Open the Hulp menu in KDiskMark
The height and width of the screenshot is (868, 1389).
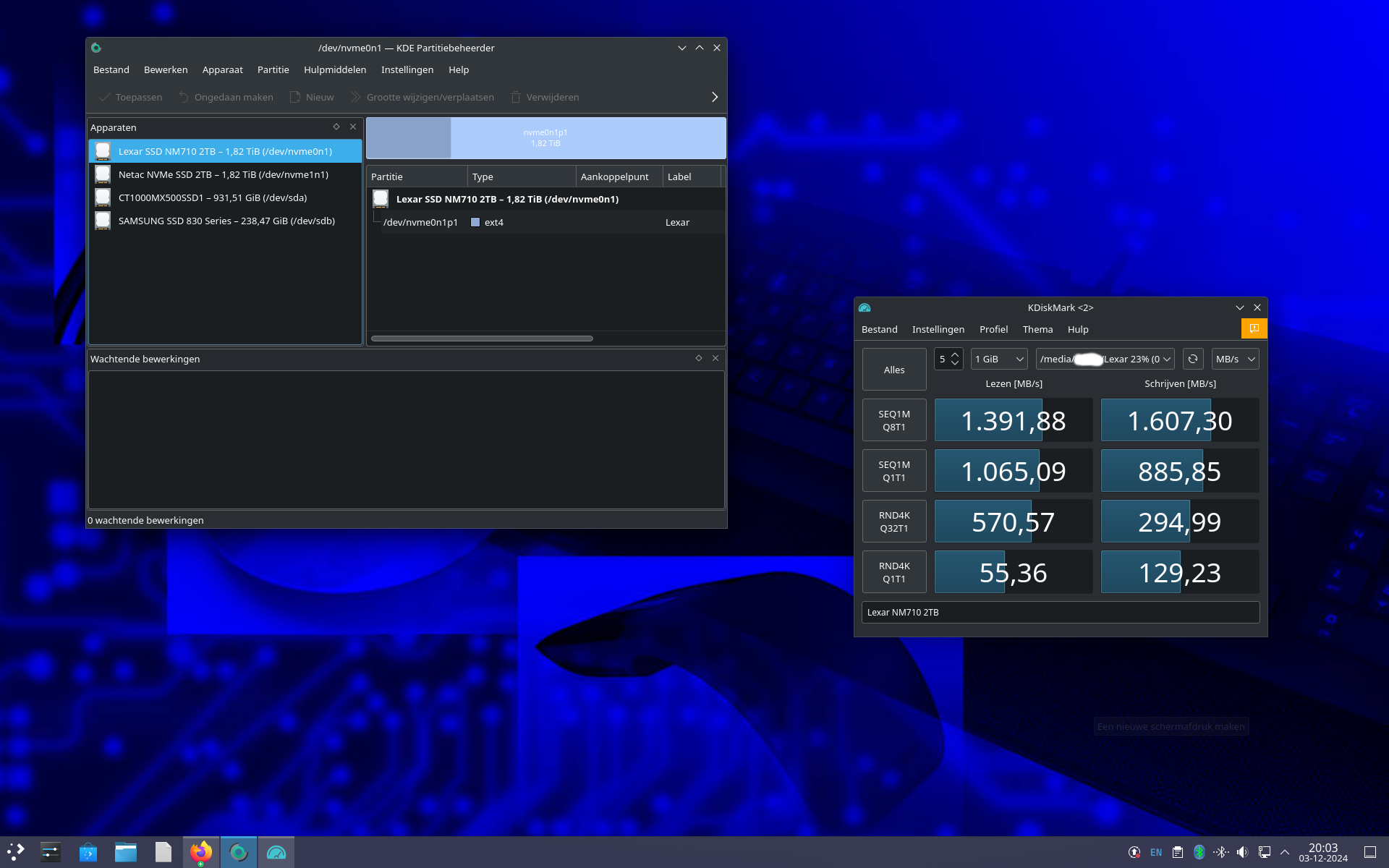pyautogui.click(x=1078, y=329)
